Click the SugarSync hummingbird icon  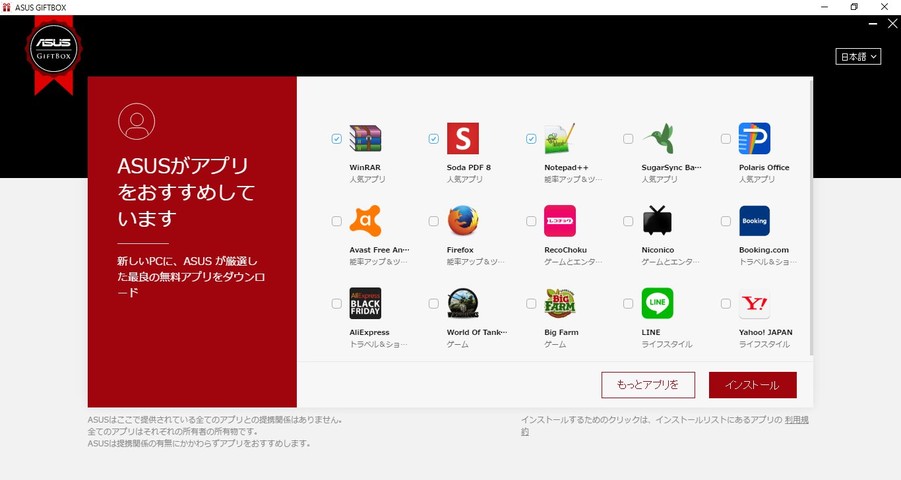coord(658,139)
